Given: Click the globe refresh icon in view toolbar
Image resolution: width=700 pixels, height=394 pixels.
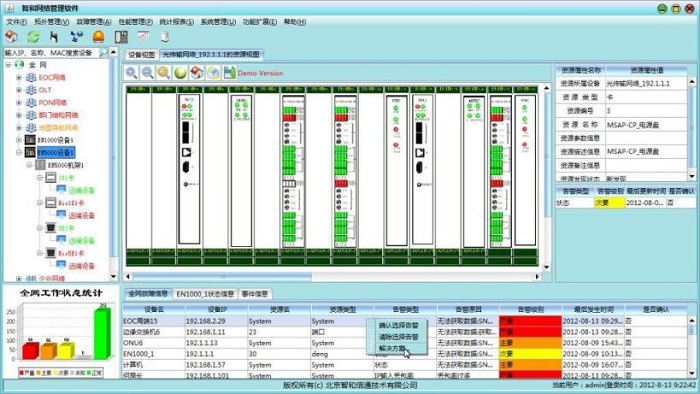Looking at the screenshot, I should pyautogui.click(x=213, y=72).
